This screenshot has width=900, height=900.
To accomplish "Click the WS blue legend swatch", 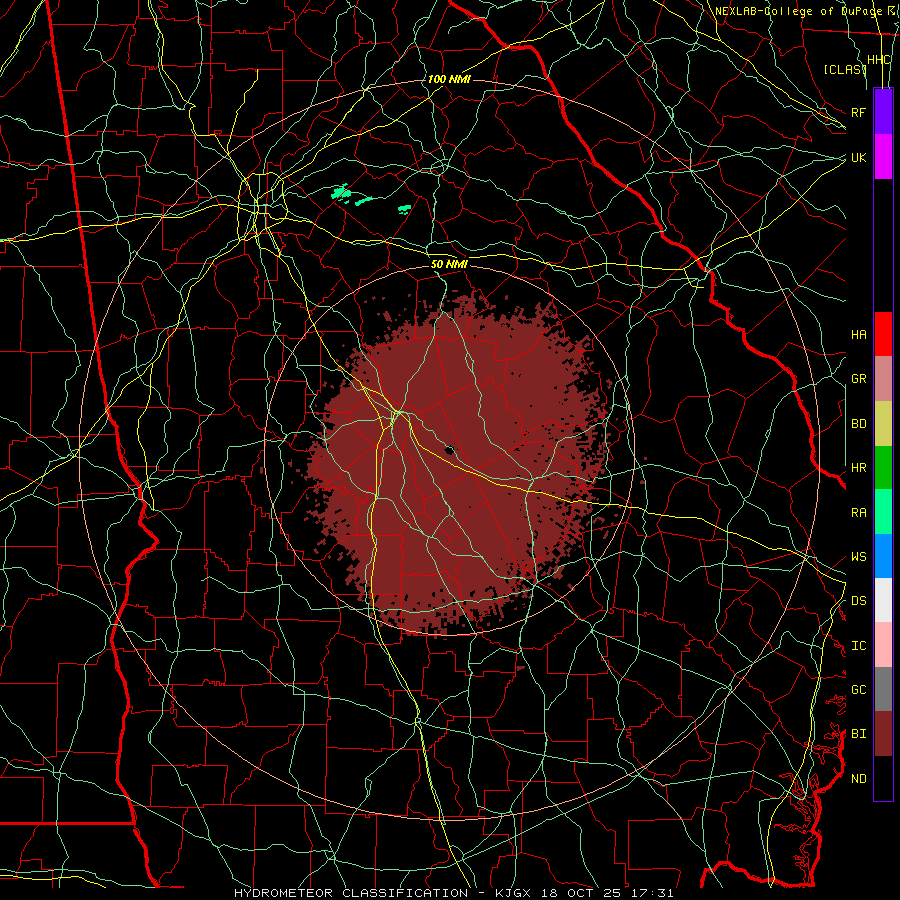I will tap(883, 556).
